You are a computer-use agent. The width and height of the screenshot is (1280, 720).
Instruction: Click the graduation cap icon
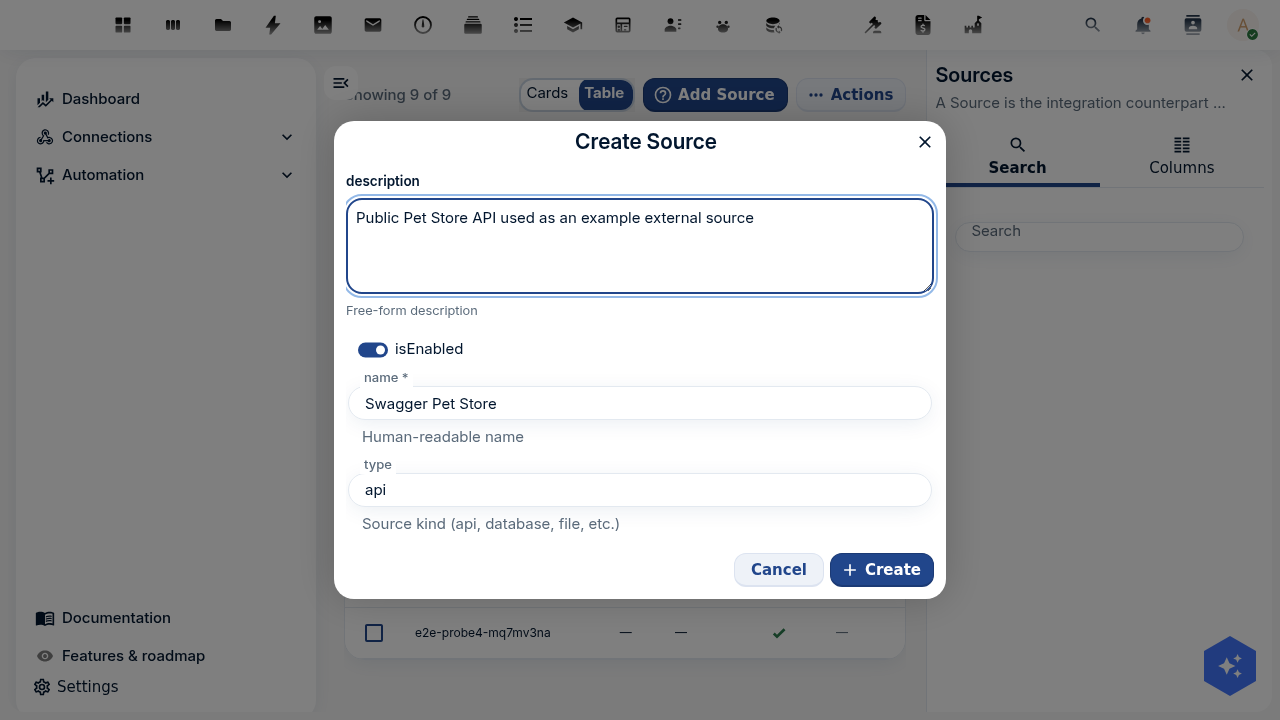[x=573, y=25]
